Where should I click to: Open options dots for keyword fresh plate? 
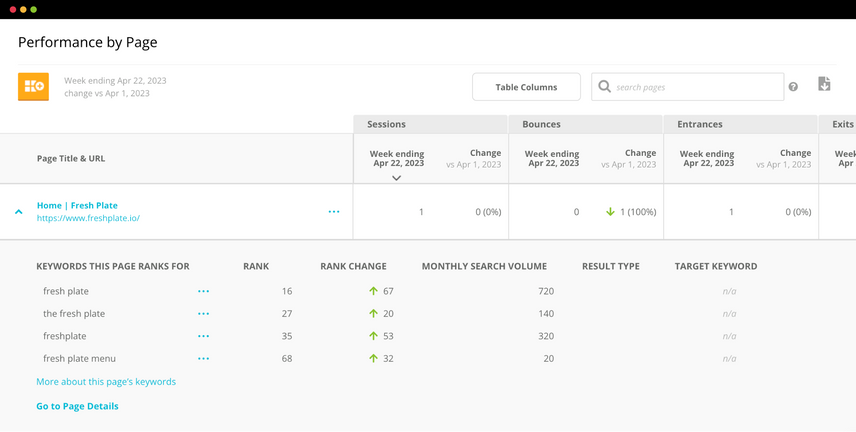pyautogui.click(x=204, y=291)
